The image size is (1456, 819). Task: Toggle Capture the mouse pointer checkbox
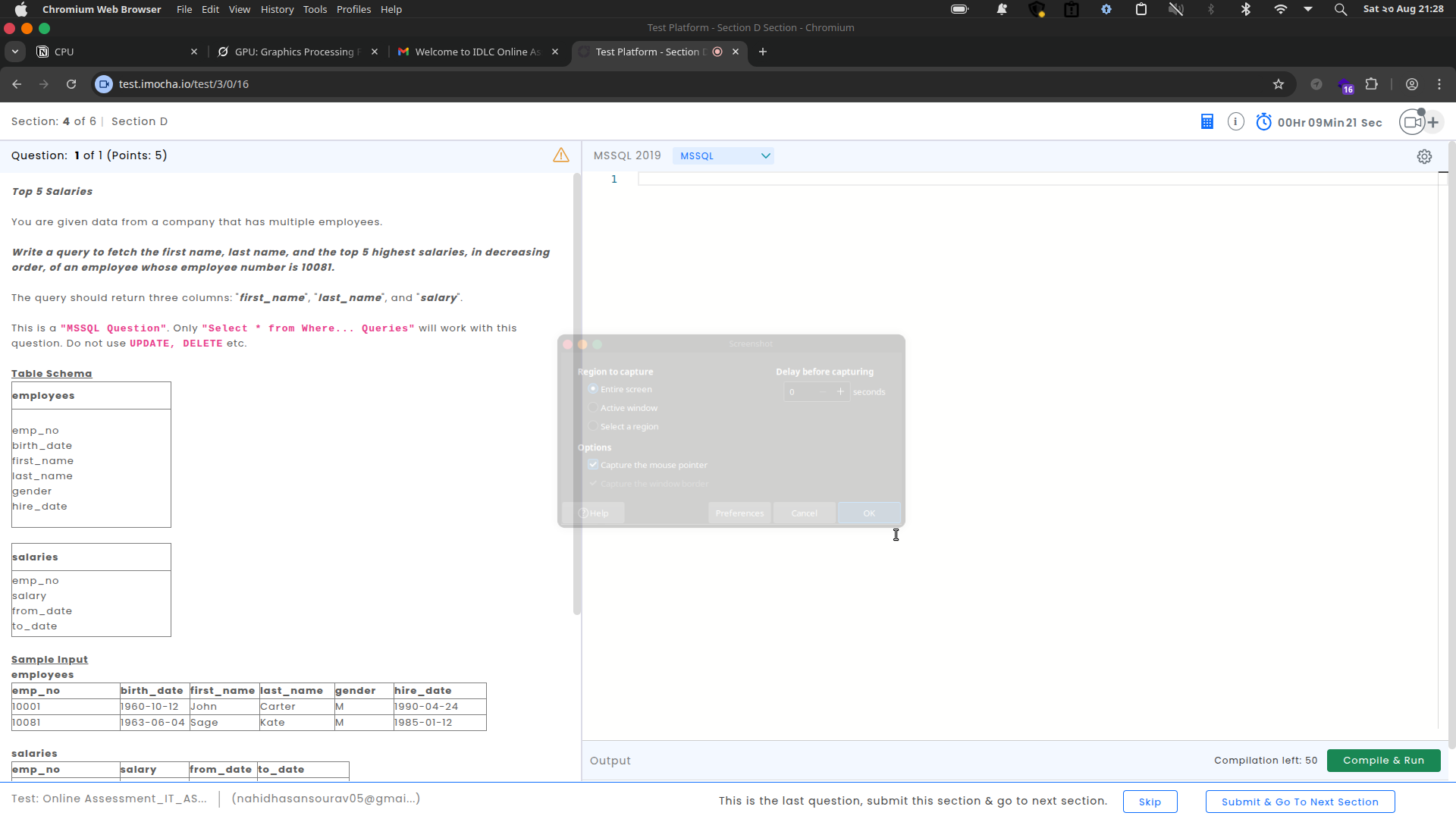pos(593,465)
